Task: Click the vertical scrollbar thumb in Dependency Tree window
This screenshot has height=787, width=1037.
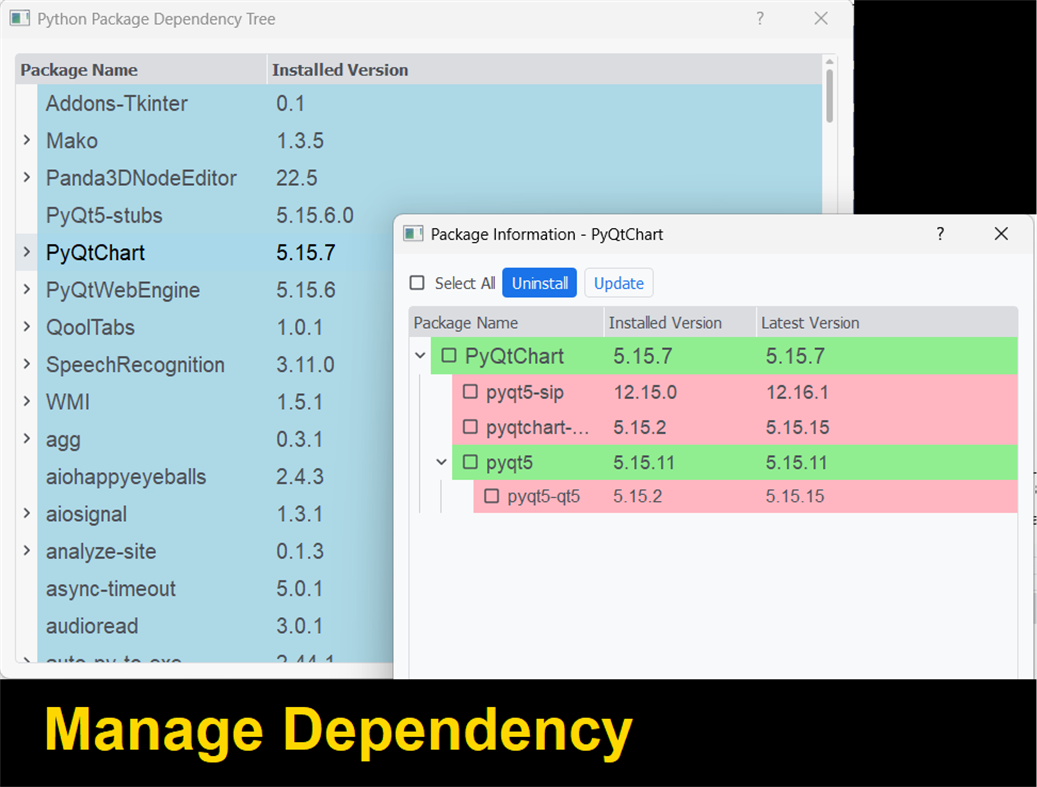Action: point(829,96)
